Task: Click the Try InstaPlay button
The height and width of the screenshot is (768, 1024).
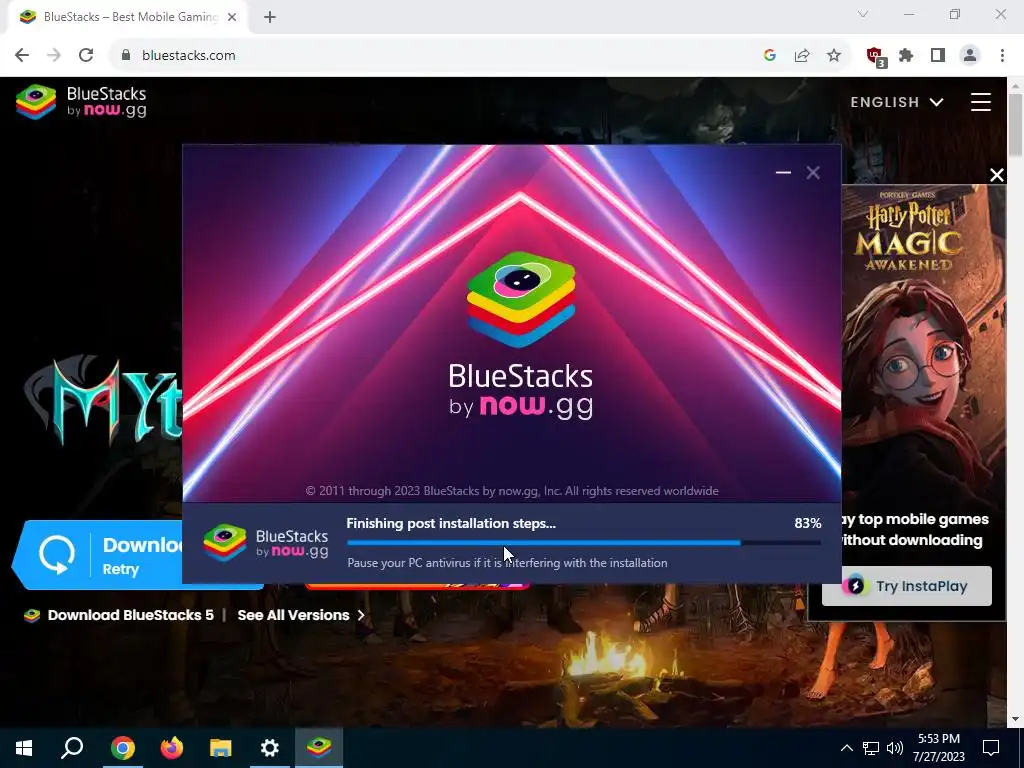Action: [x=906, y=586]
